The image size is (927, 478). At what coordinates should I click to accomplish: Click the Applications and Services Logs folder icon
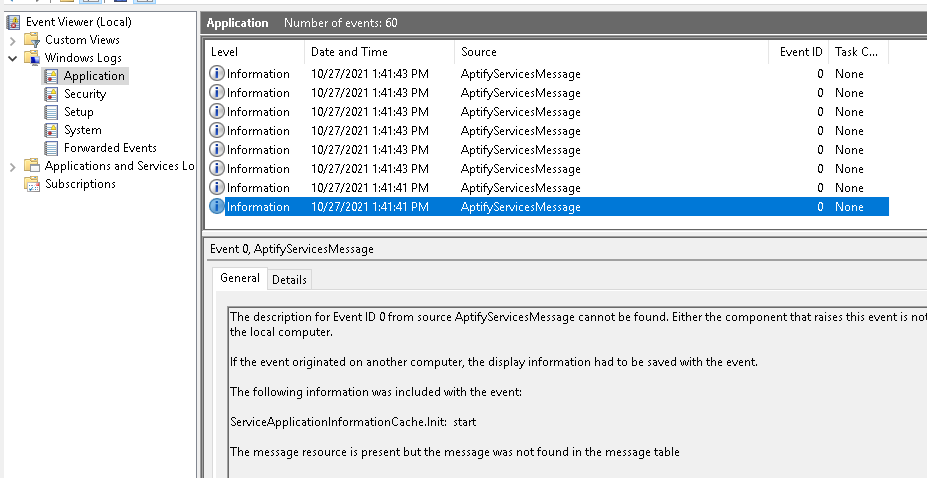(x=31, y=166)
